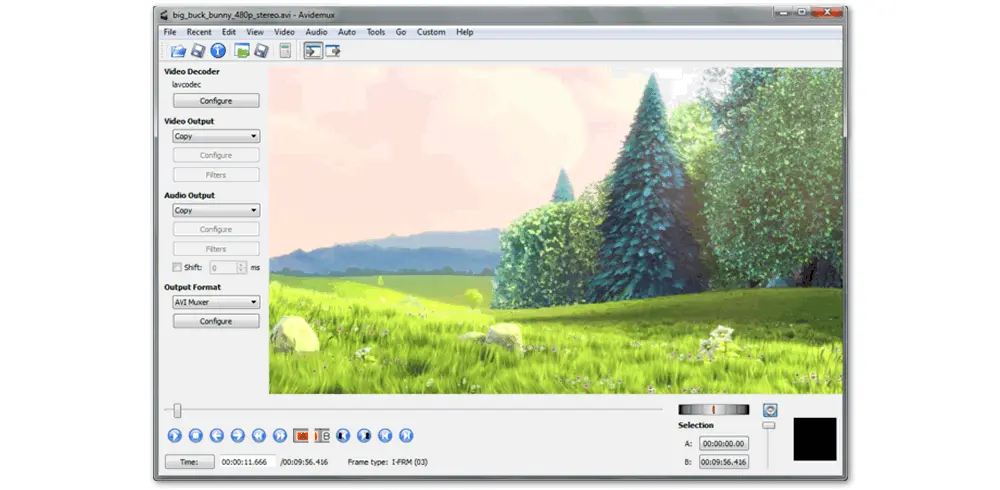Click the jog wheel shuttle control
This screenshot has width=1000, height=490.
714,410
